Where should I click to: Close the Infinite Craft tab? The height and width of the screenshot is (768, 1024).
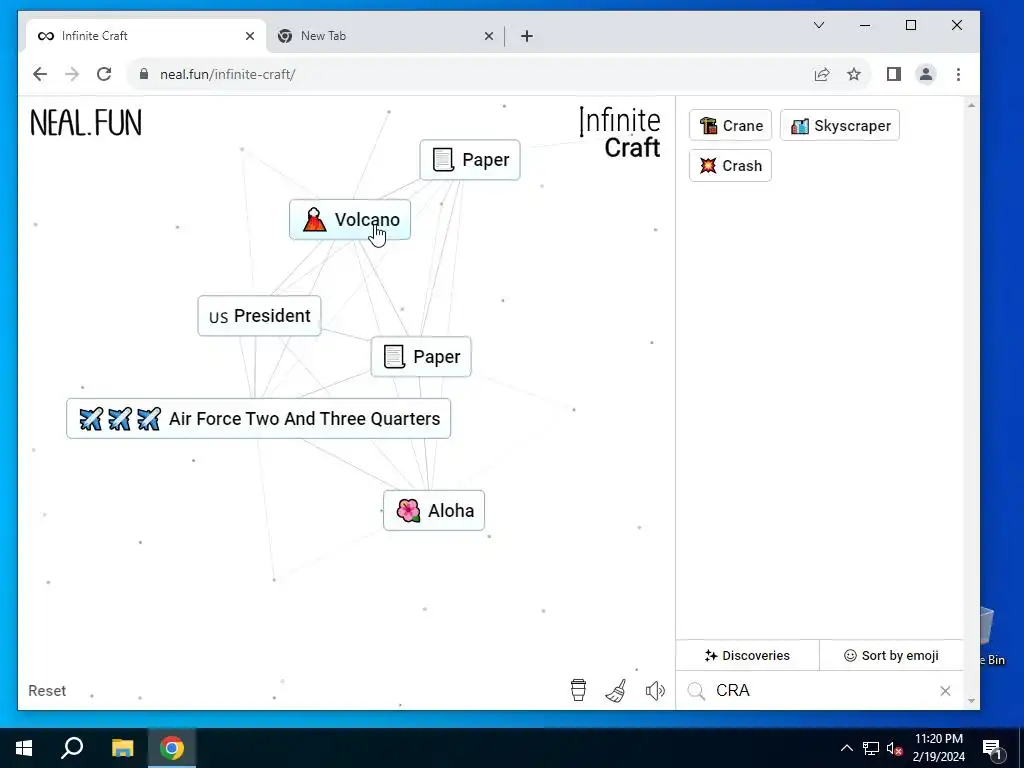[249, 36]
